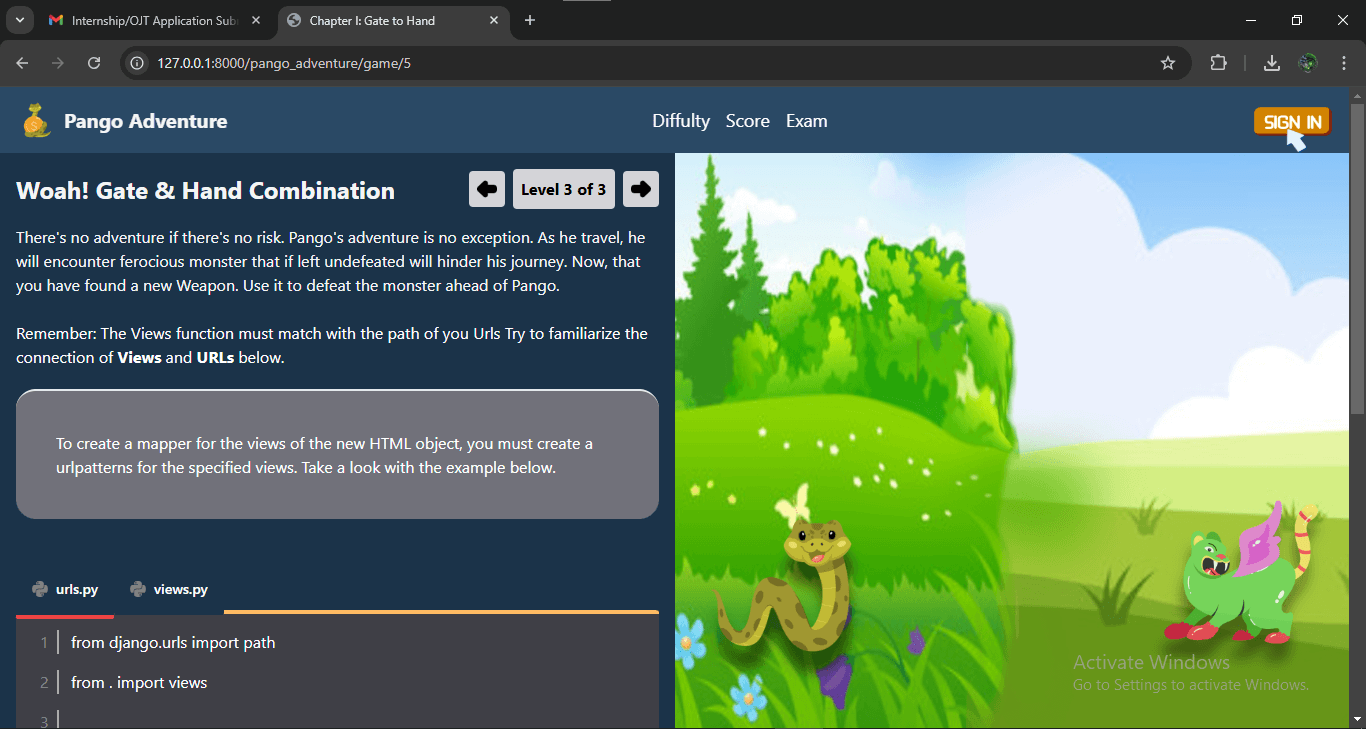Click the SIGN IN button
Screen dimensions: 1366x729
point(1292,122)
